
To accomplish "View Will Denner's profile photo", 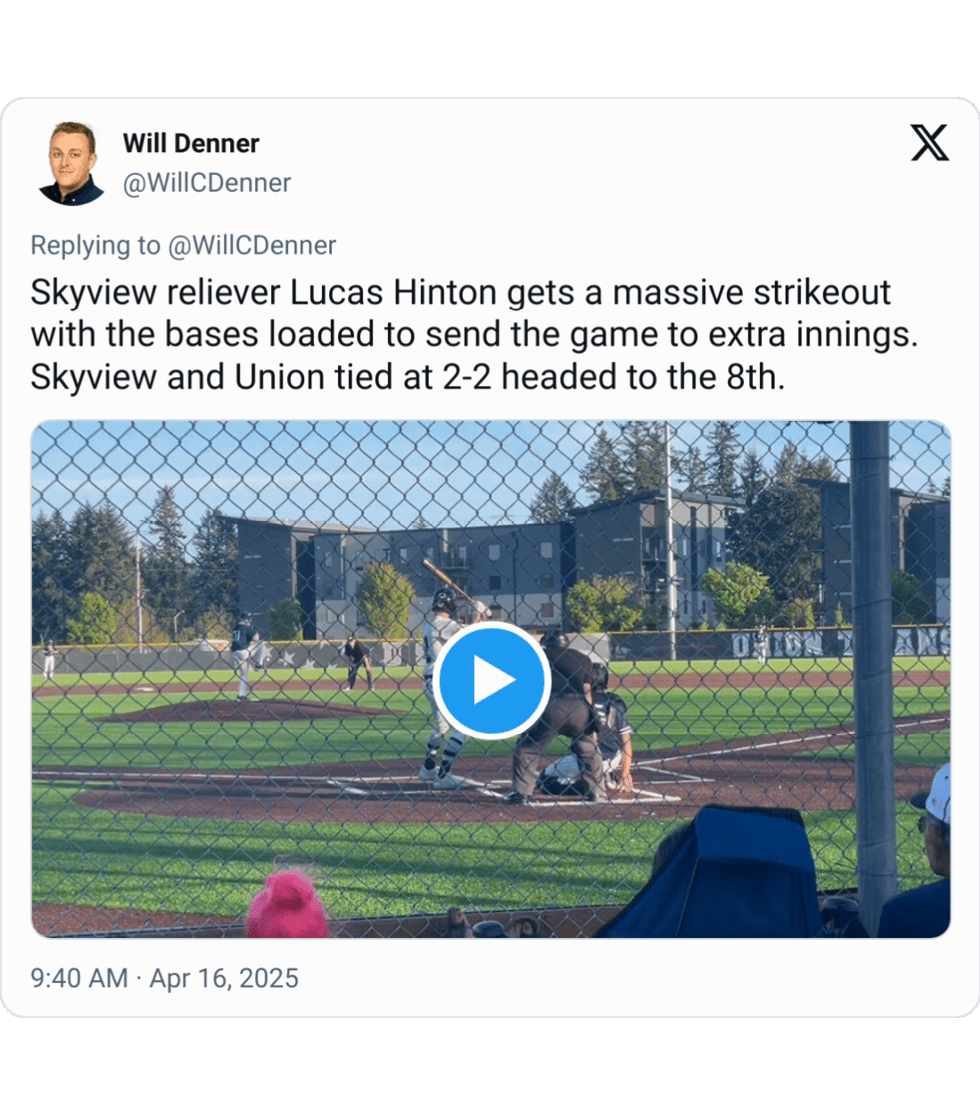I will [71, 164].
